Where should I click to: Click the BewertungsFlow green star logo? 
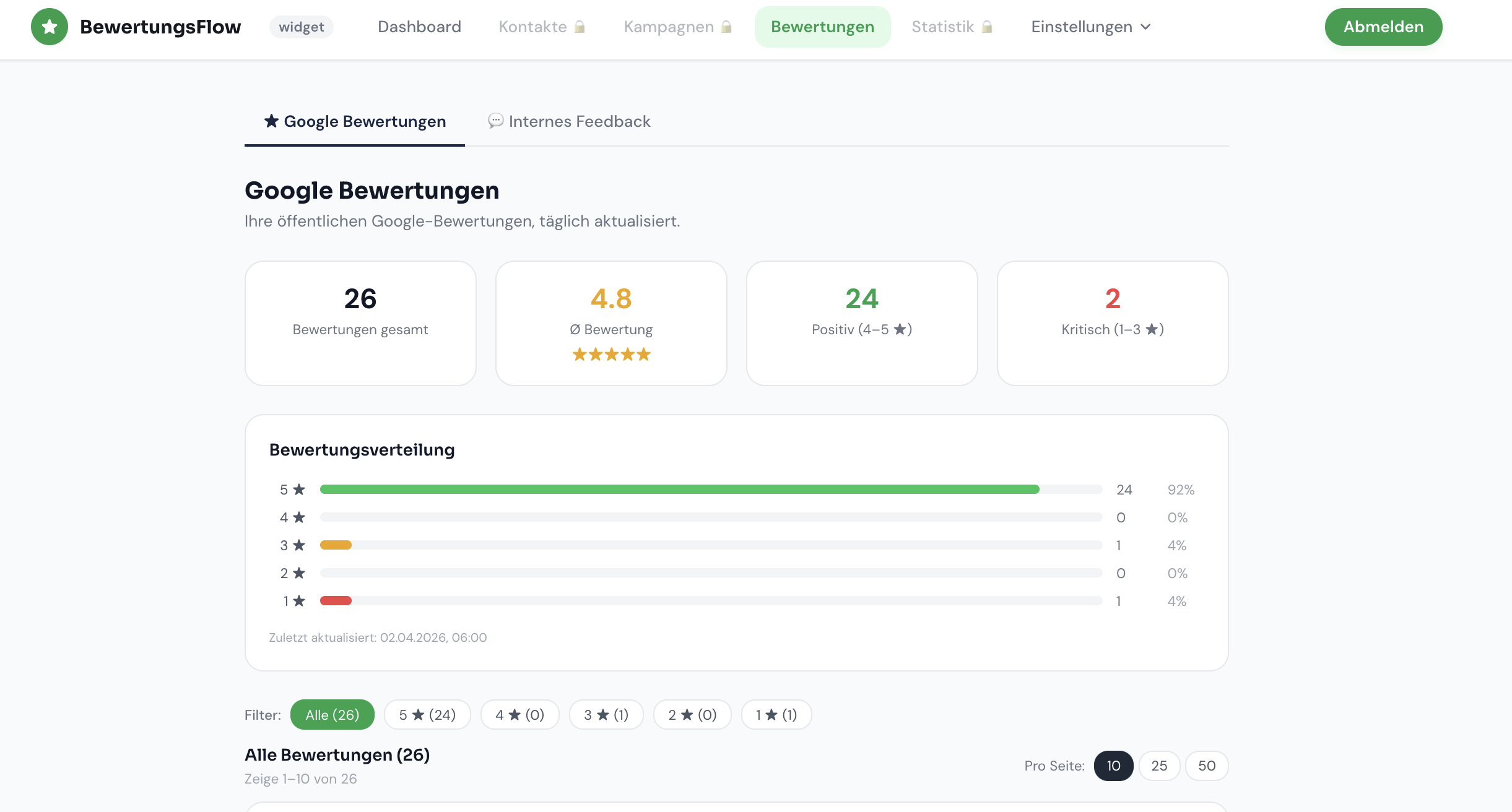point(50,27)
